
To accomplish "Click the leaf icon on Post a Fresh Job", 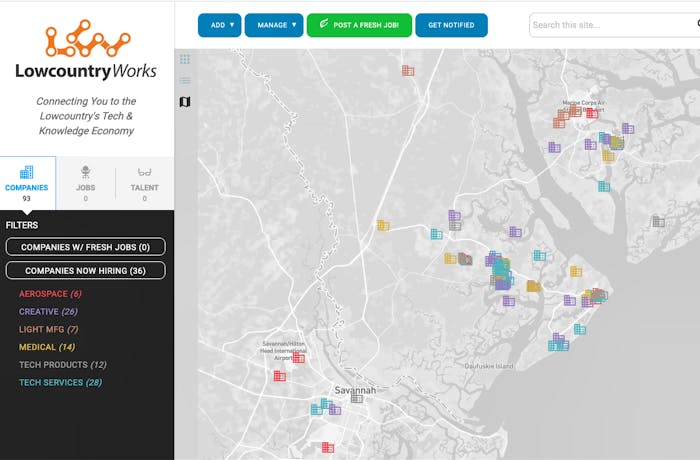I will (x=324, y=24).
